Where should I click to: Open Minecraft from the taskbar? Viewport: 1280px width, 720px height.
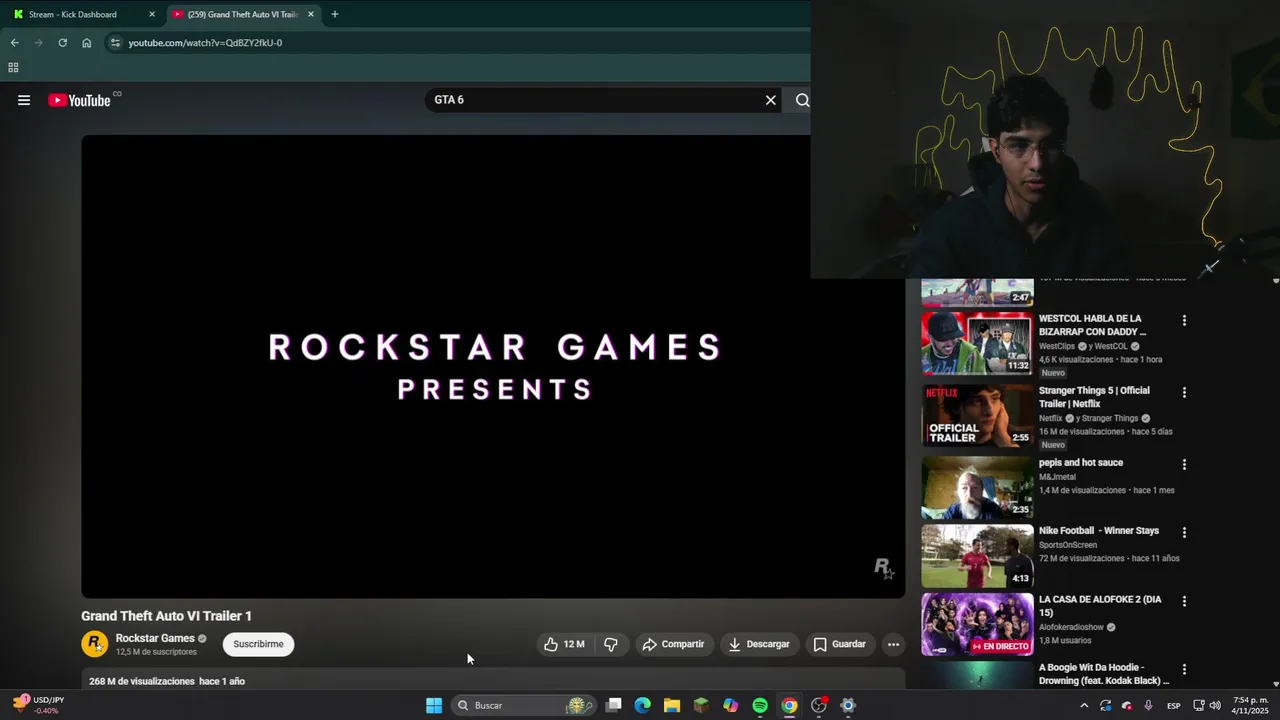pos(701,706)
